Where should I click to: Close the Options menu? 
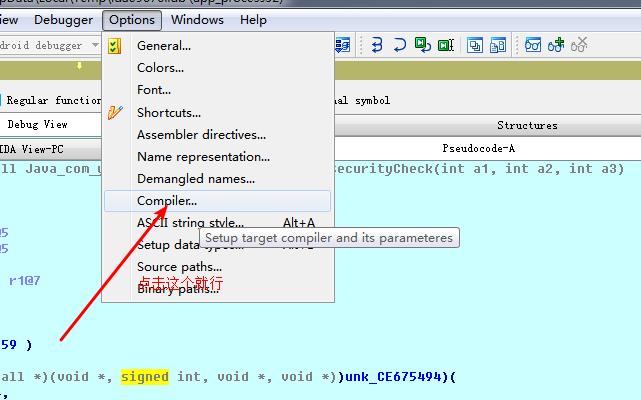(x=132, y=20)
